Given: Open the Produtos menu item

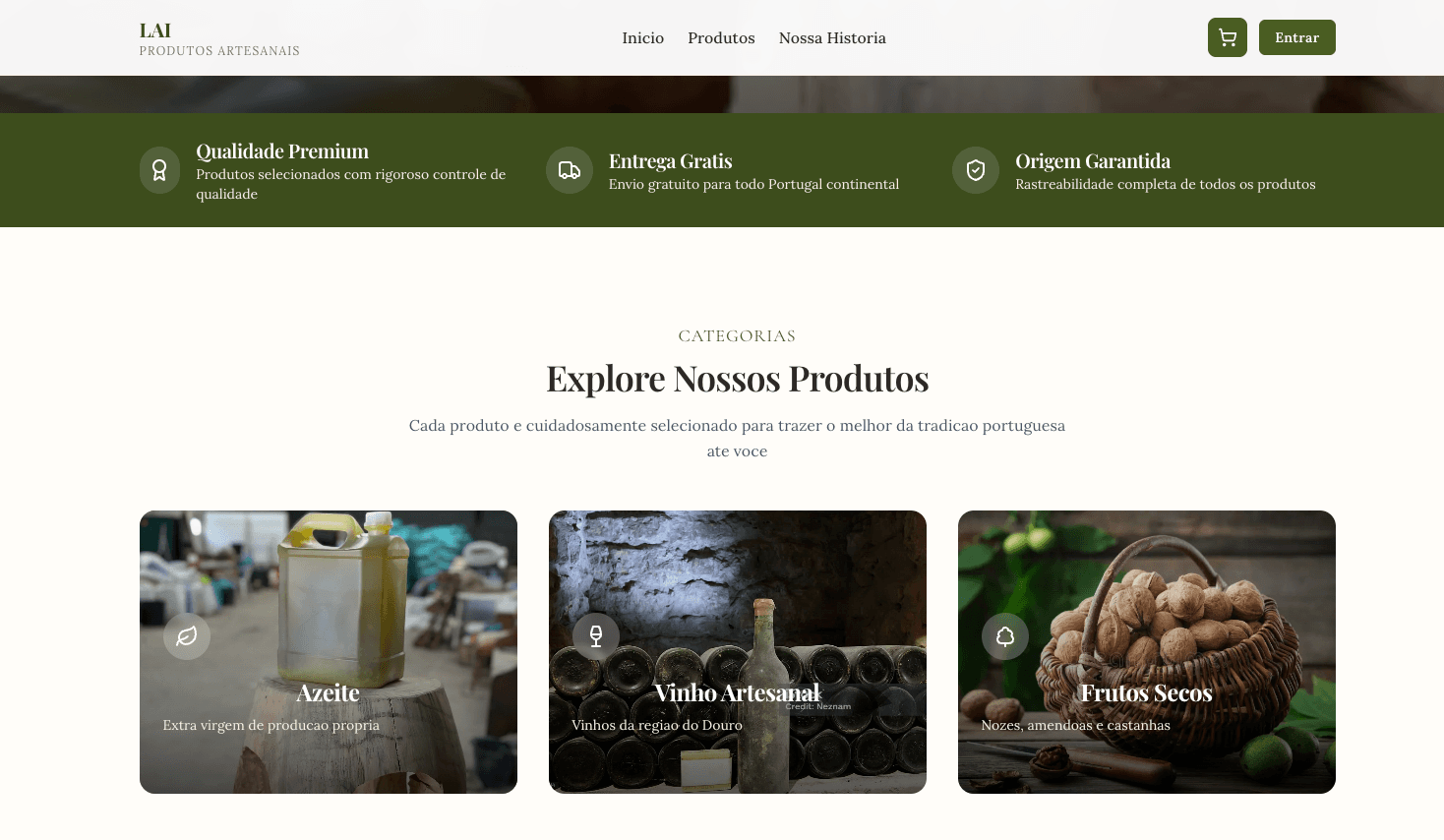Looking at the screenshot, I should coord(721,38).
